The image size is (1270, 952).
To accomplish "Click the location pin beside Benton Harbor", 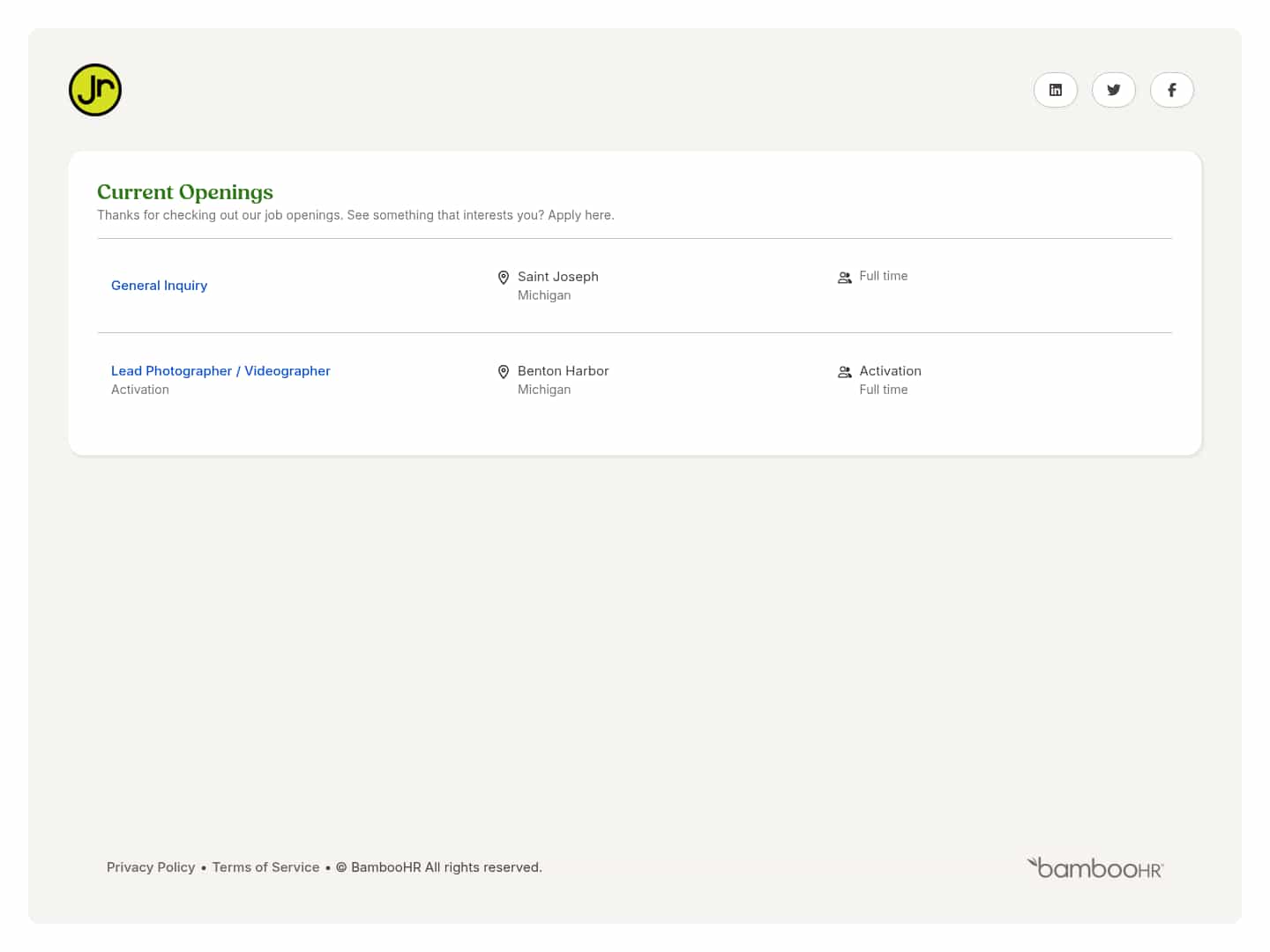I will [x=504, y=372].
